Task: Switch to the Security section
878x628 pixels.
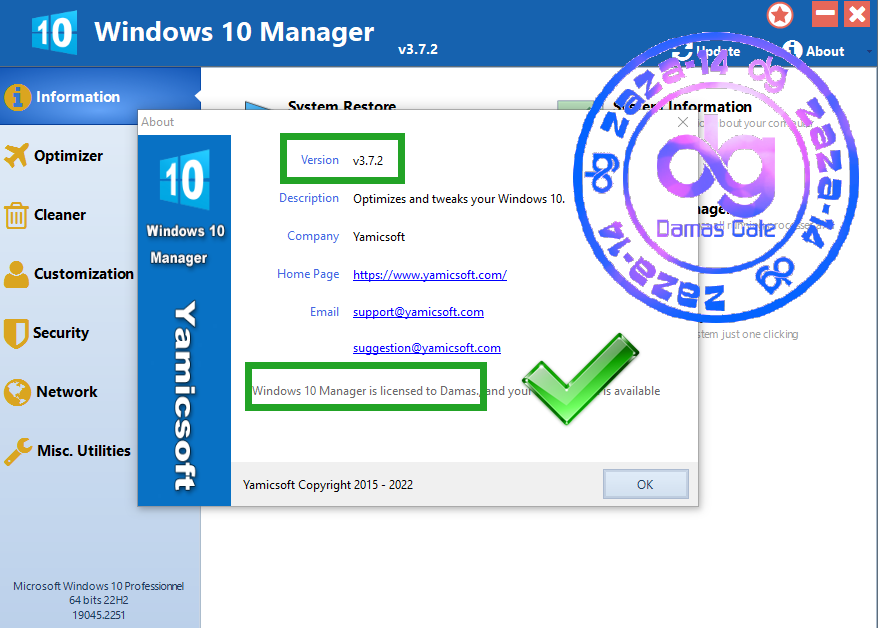Action: pyautogui.click(x=61, y=332)
